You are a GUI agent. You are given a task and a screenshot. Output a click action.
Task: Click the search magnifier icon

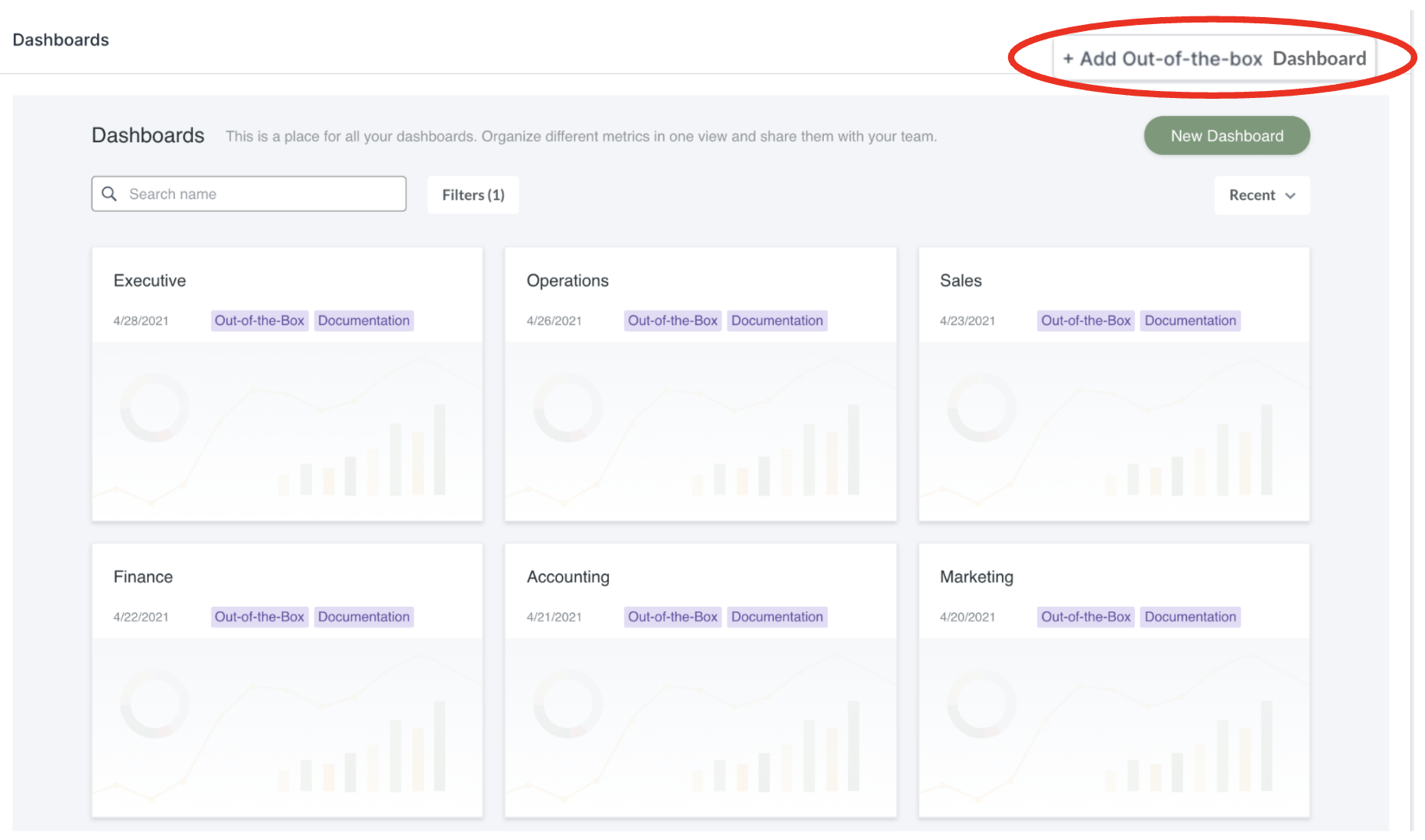(x=110, y=194)
